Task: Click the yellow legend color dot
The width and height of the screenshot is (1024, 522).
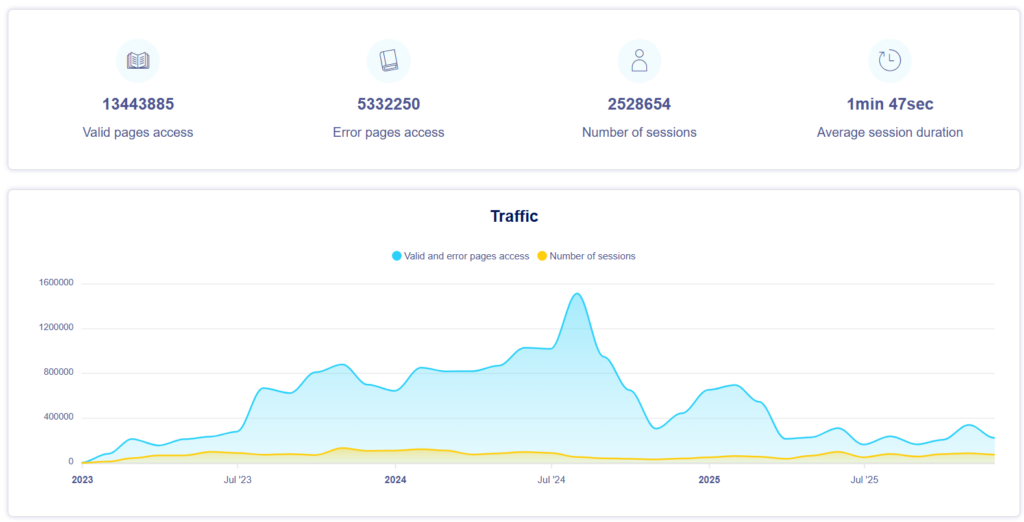Action: tap(542, 256)
